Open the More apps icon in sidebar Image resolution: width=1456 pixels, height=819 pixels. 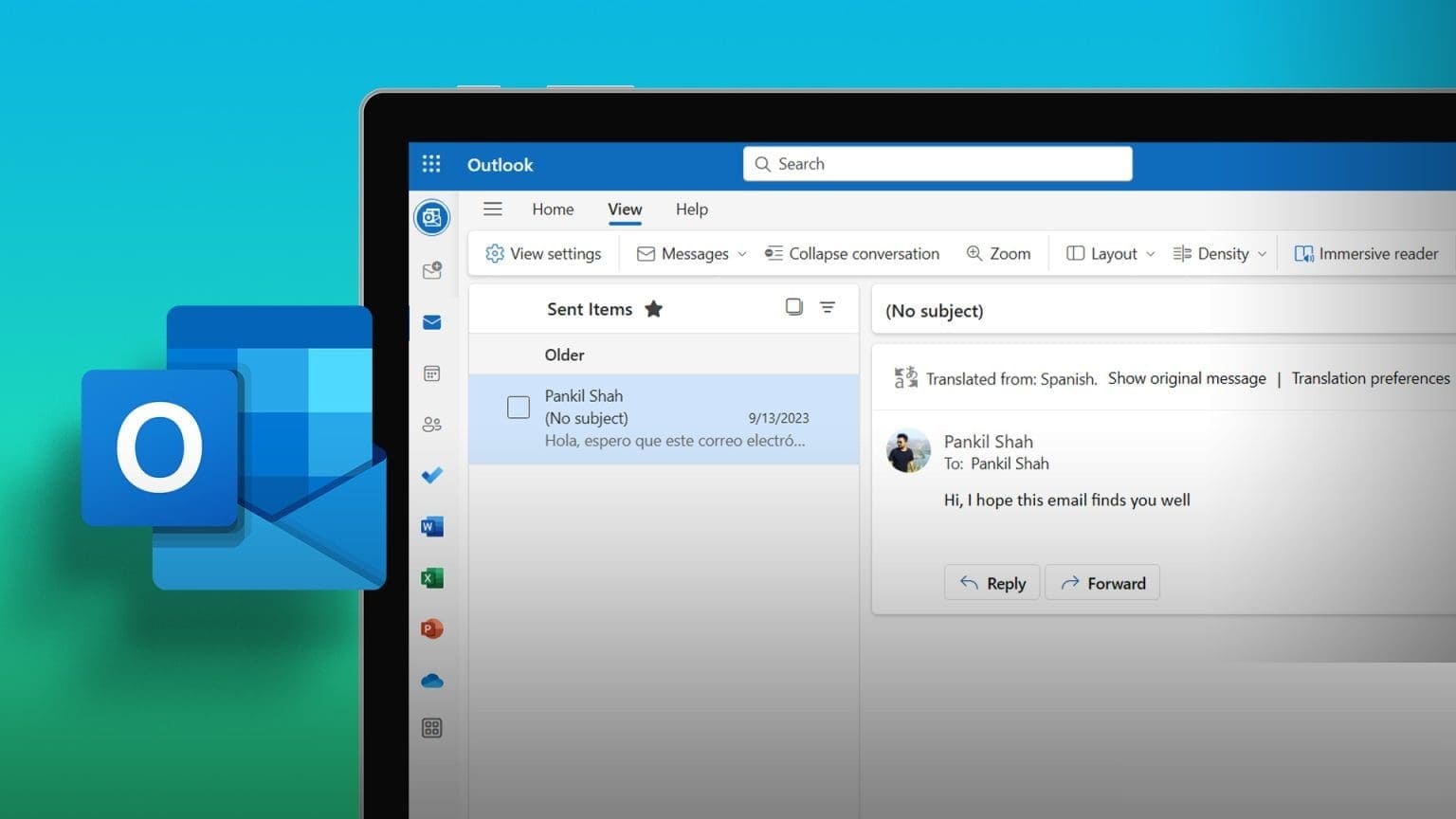(431, 728)
